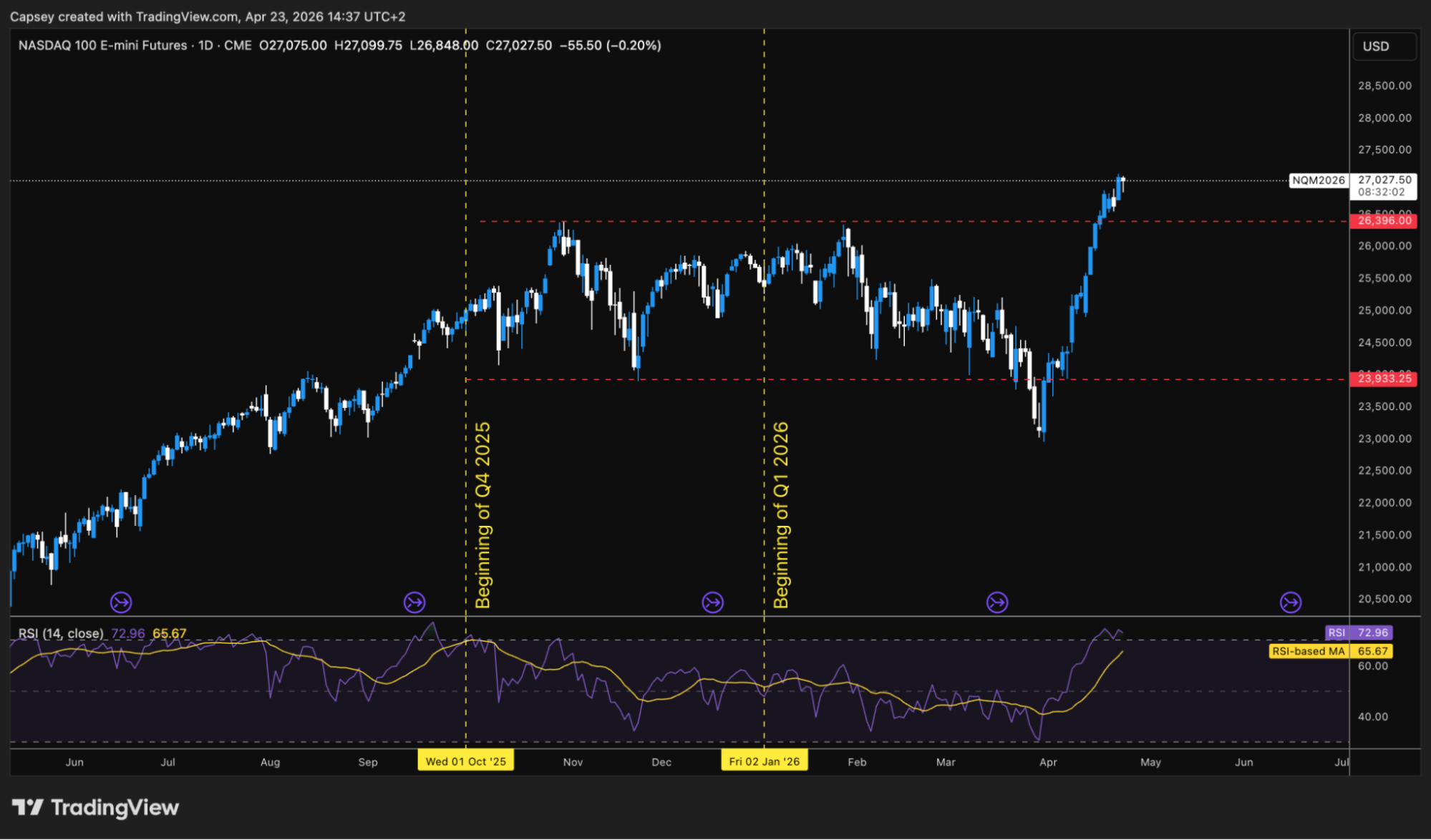Viewport: 1431px width, 840px height.
Task: Click the Fri 02 Jan '26 date marker
Action: 764,761
